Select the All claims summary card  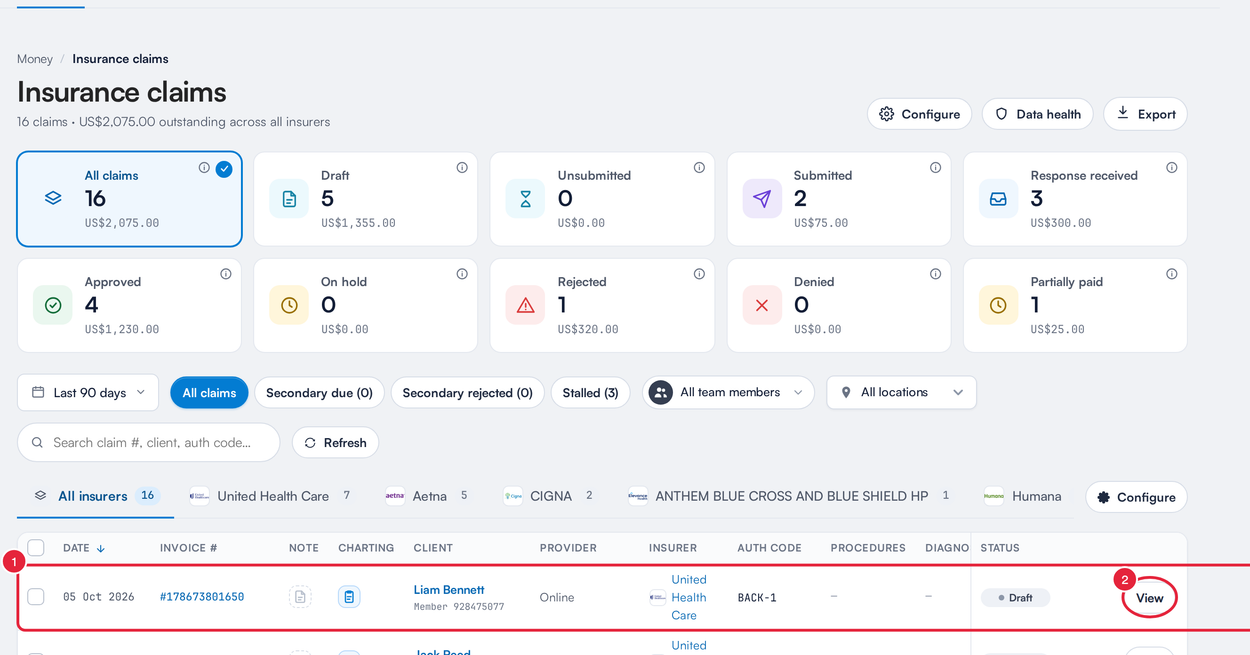[129, 199]
